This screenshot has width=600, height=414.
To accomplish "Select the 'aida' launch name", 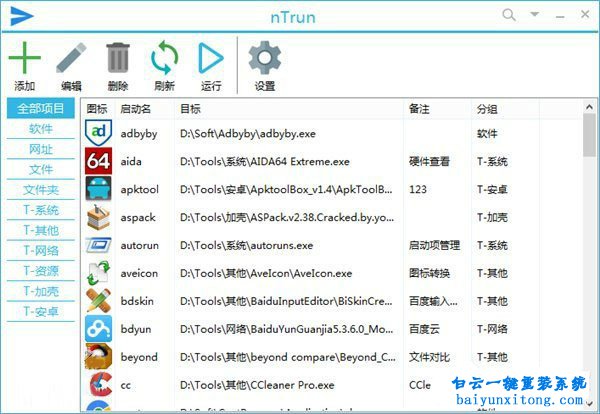I will pyautogui.click(x=131, y=161).
